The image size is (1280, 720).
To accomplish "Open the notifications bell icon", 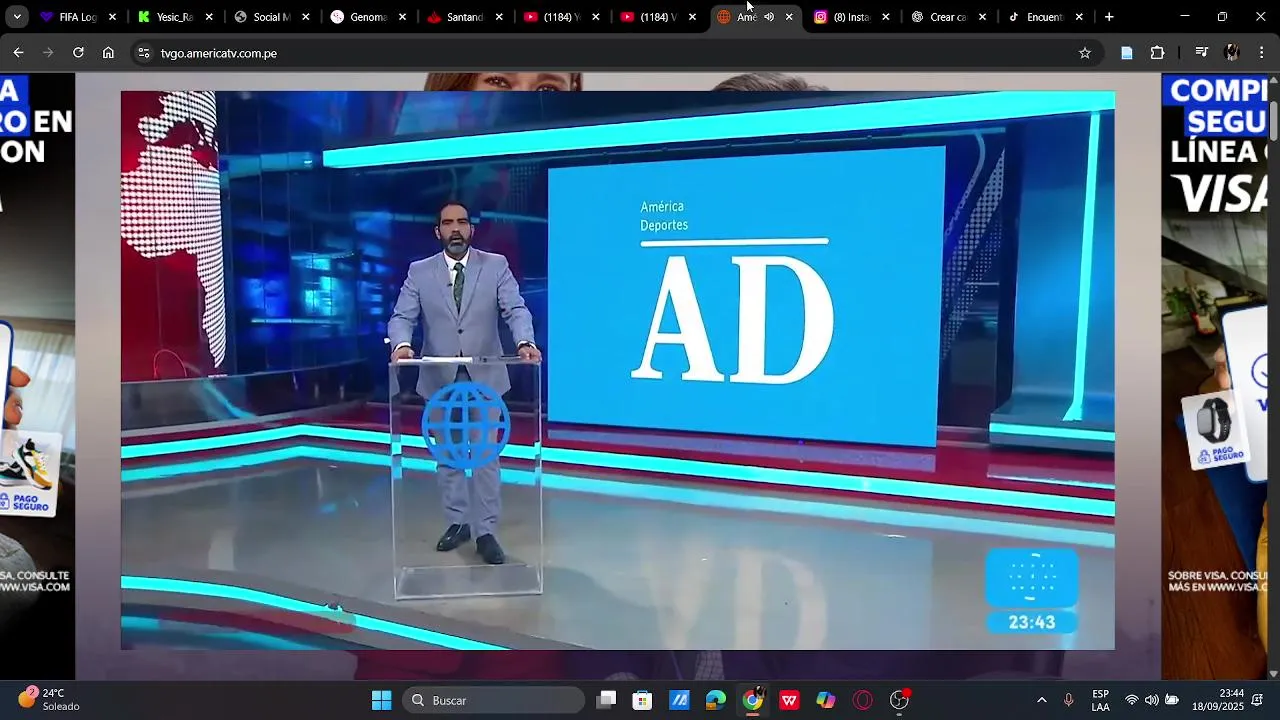I will pos(1259,700).
